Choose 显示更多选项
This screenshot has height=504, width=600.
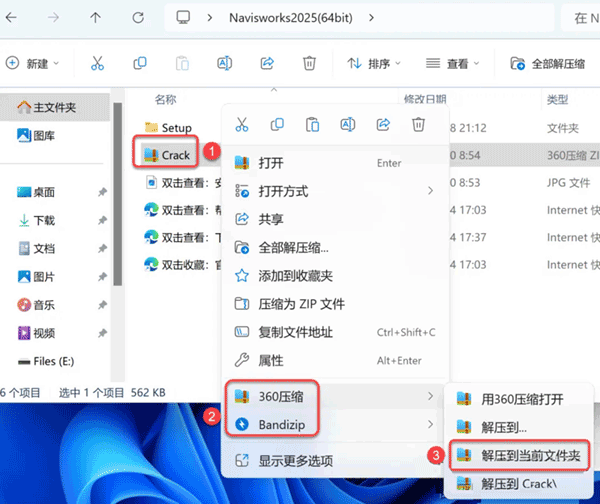click(335, 461)
